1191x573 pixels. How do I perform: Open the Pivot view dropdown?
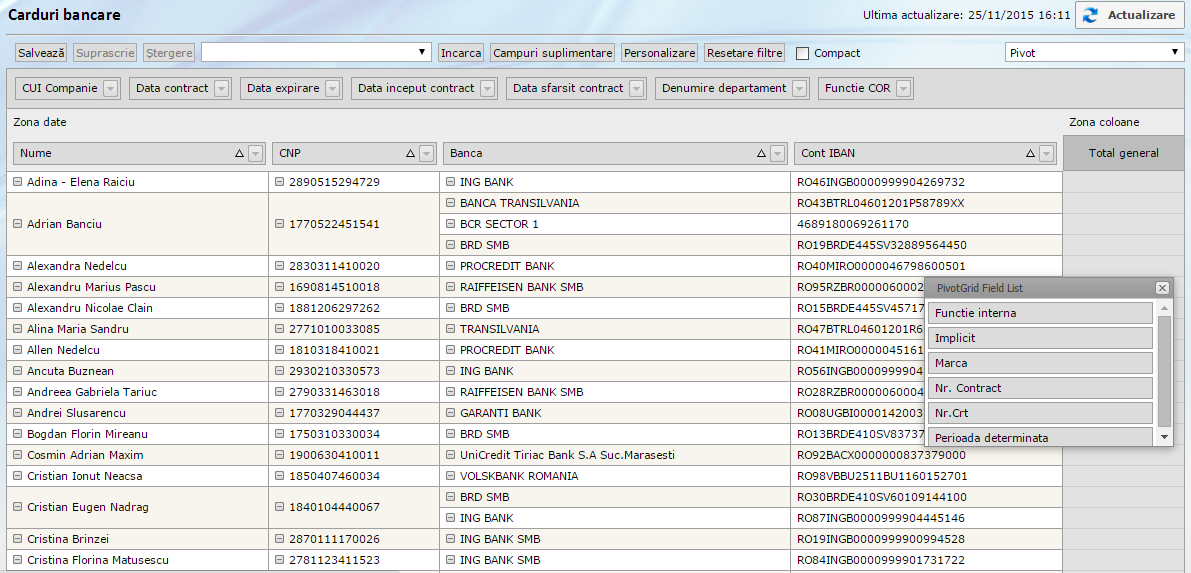coord(1094,53)
